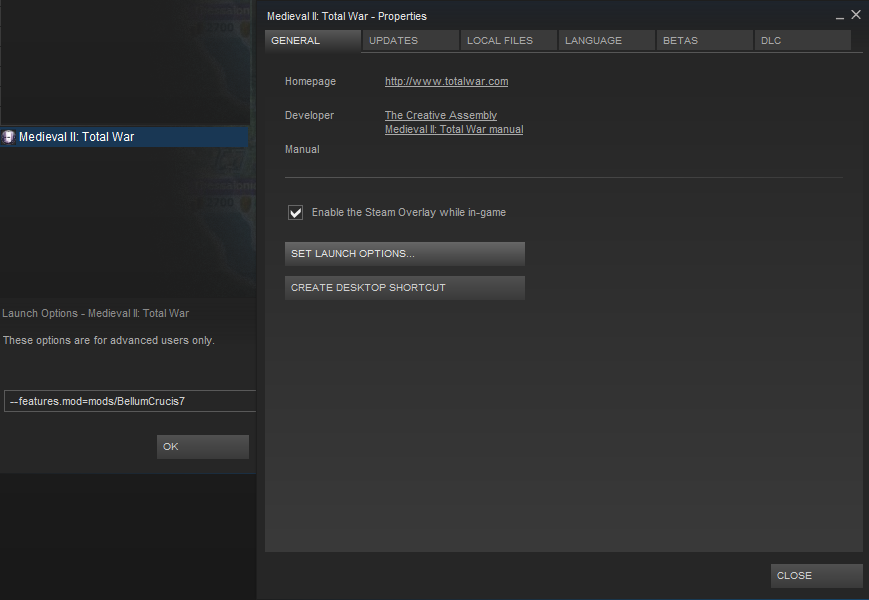Click the launch options text field
This screenshot has width=869, height=600.
point(130,401)
